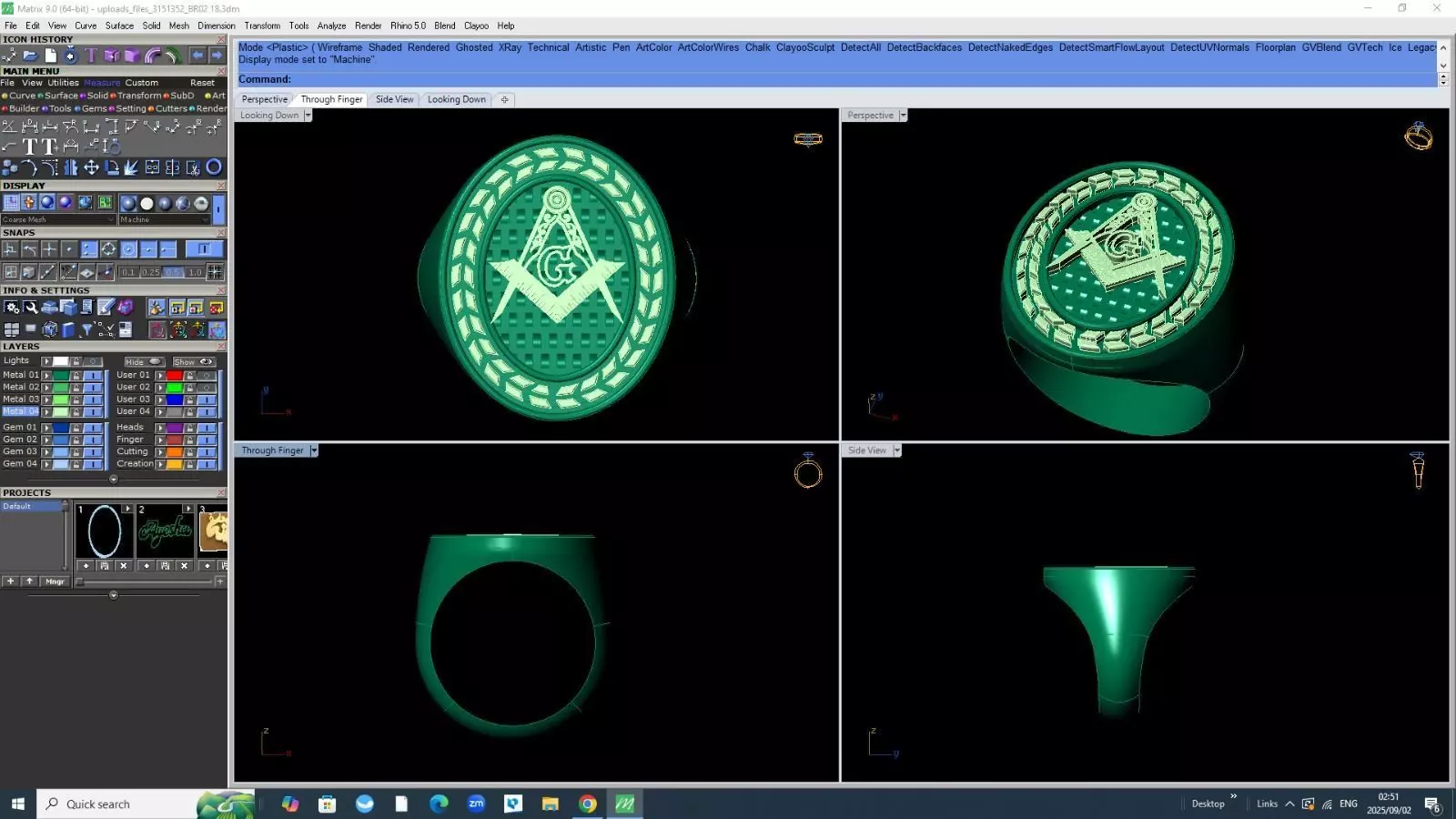Viewport: 1456px width, 819px height.
Task: Click the Show layers button
Action: [194, 362]
